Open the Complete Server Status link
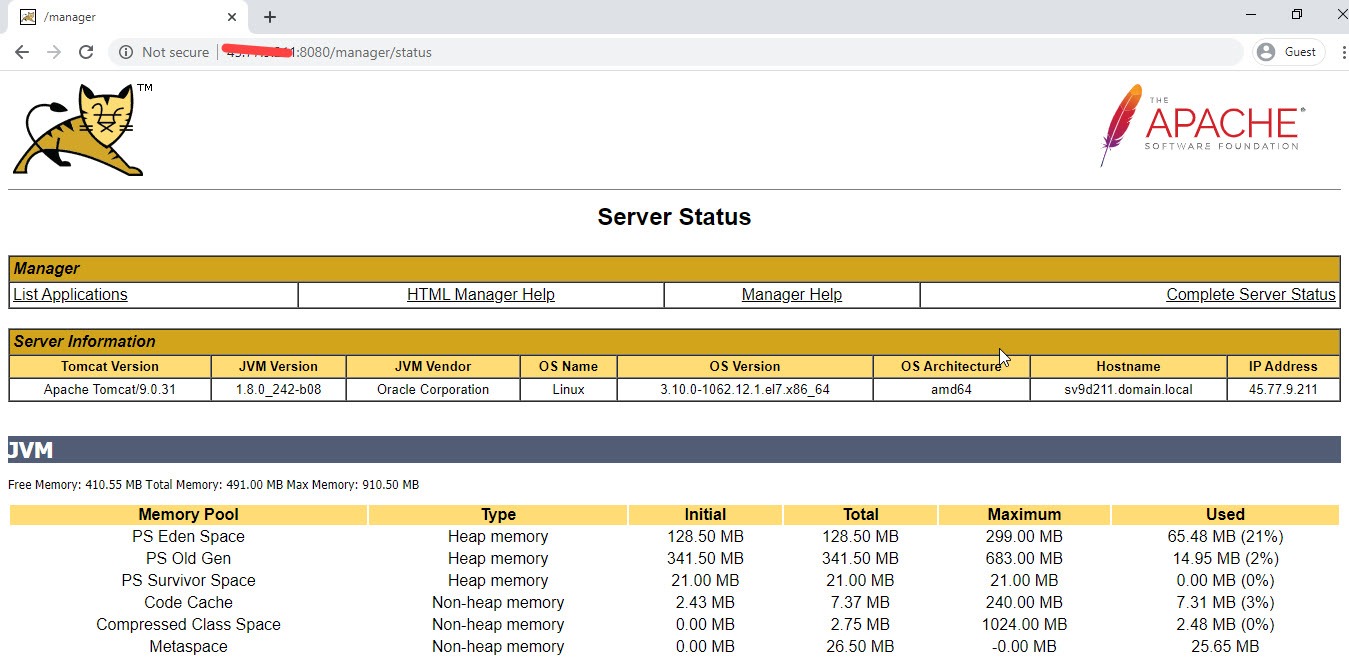The height and width of the screenshot is (660, 1349). pos(1251,295)
